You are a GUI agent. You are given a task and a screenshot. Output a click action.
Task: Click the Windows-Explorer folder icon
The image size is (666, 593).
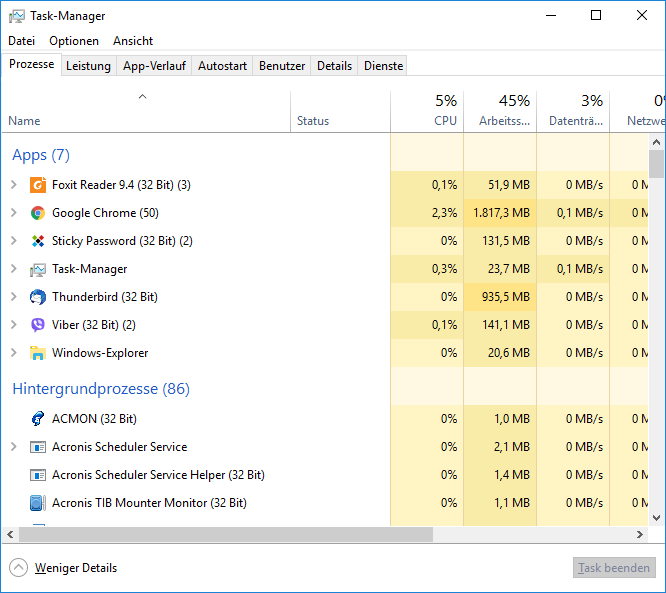(x=38, y=353)
